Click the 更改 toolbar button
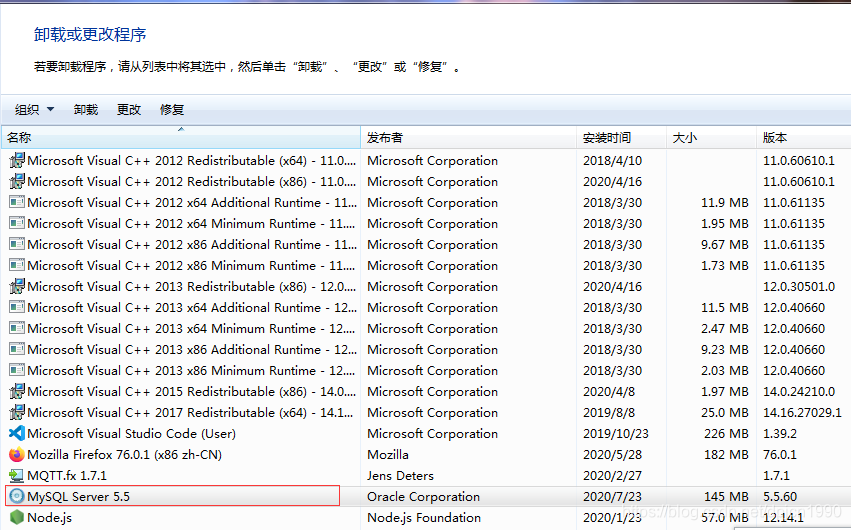The height and width of the screenshot is (530, 851). pyautogui.click(x=129, y=110)
